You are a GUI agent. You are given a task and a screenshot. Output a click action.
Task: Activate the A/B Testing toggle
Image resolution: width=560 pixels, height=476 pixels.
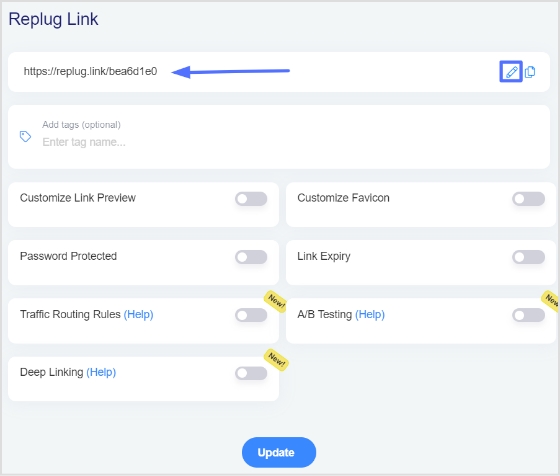click(x=529, y=315)
